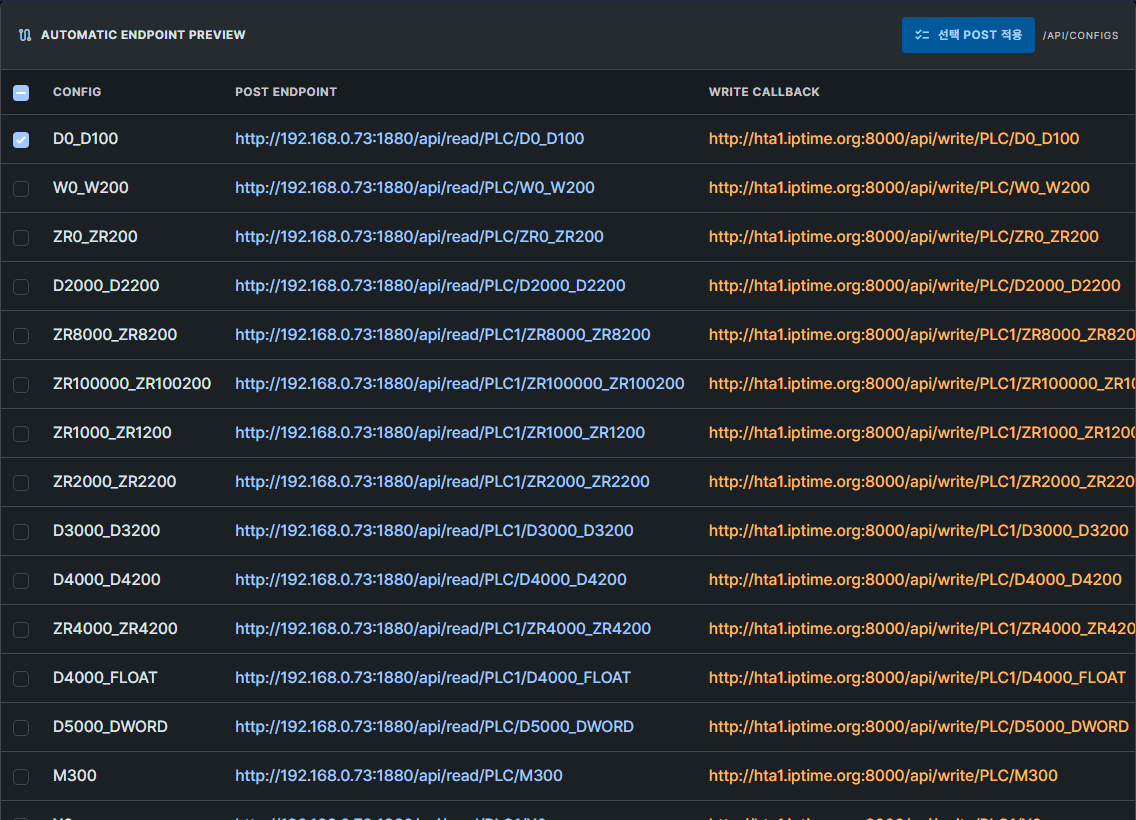
Task: Open the ZR0_ZR200 read endpoint URL
Action: (419, 236)
